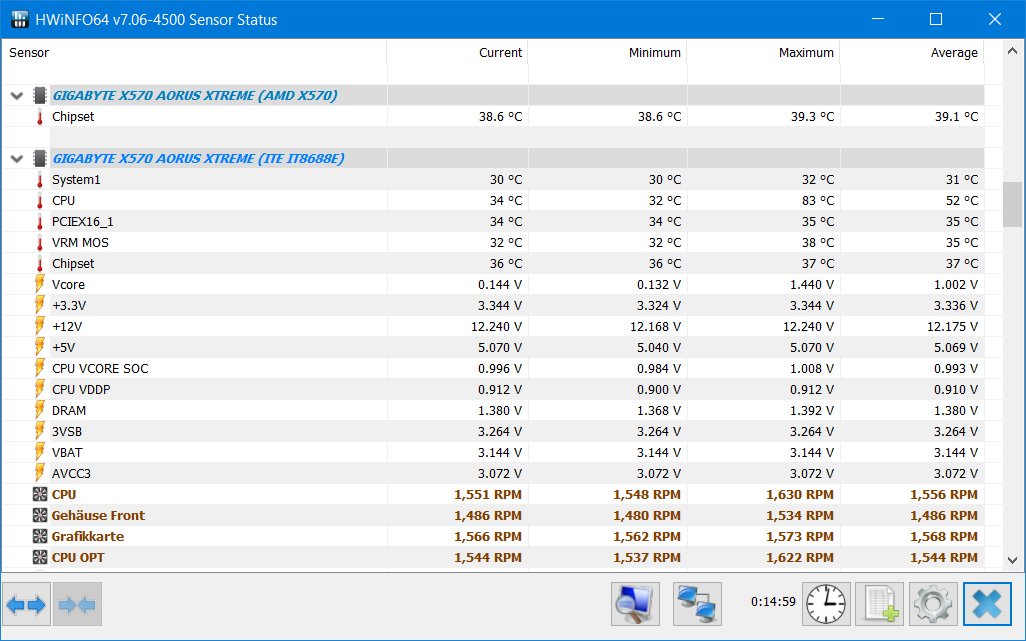Click thermometer icon beside System1
This screenshot has width=1026, height=641.
click(x=40, y=180)
